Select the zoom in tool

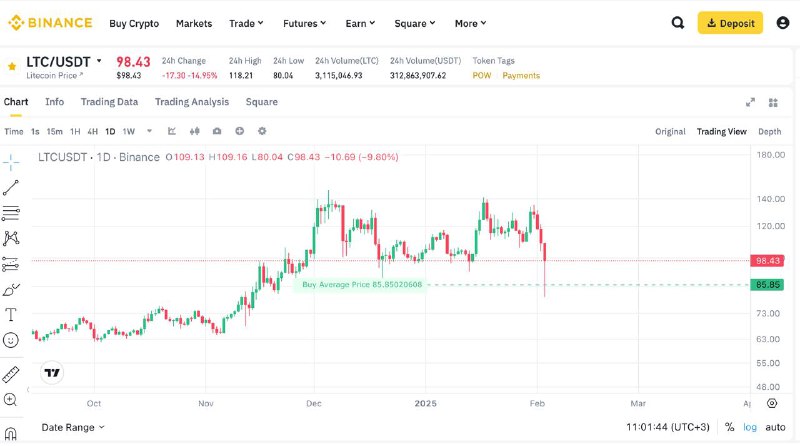(x=10, y=400)
